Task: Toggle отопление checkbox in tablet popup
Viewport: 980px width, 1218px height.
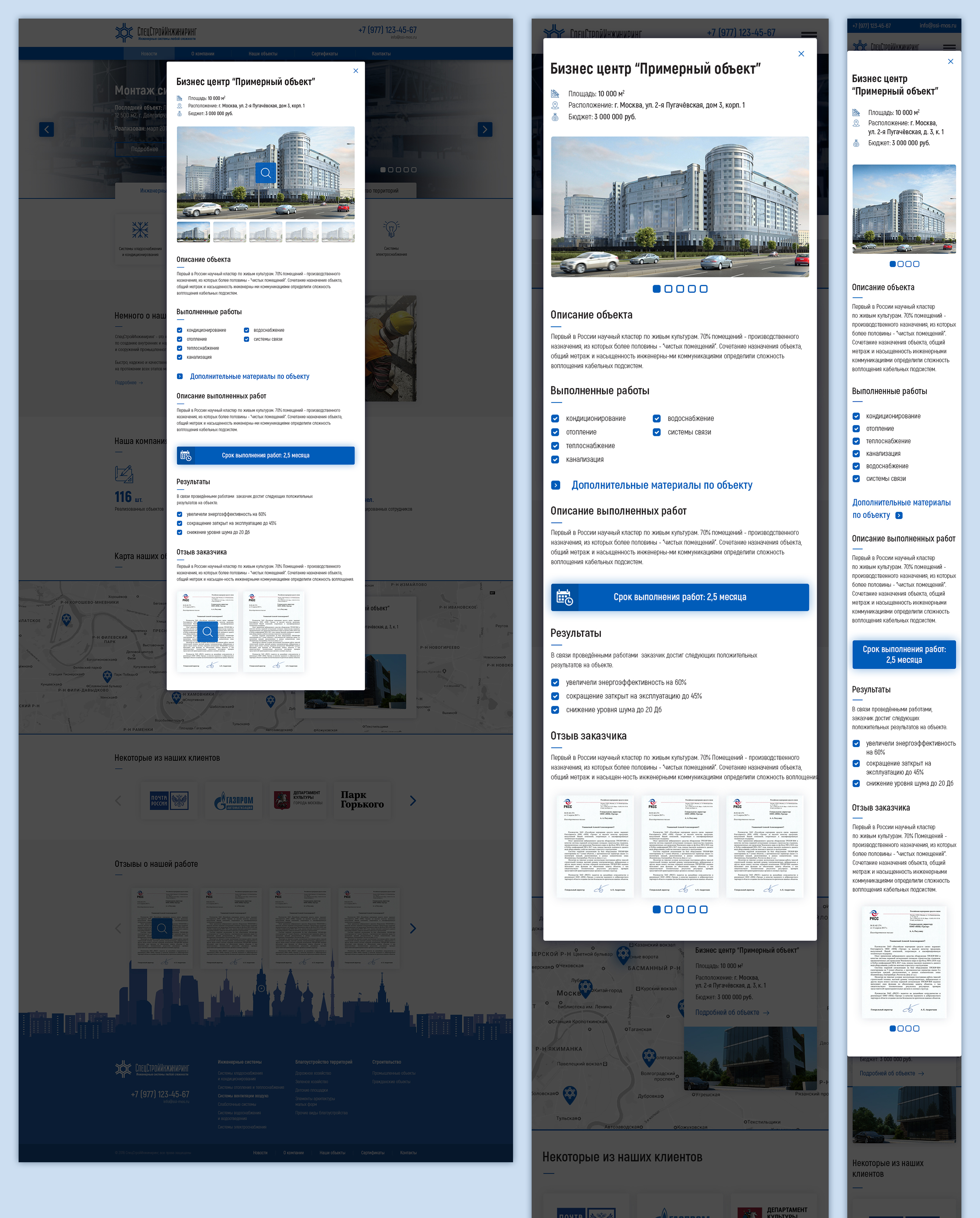Action: tap(555, 432)
